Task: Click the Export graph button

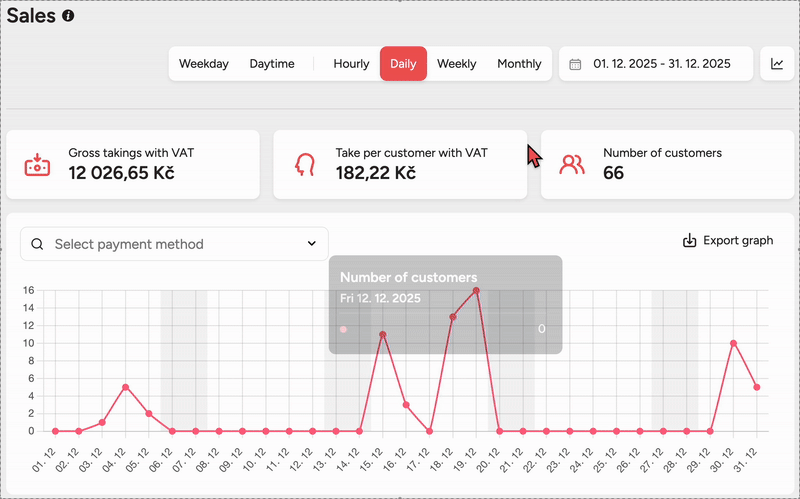Action: 728,241
